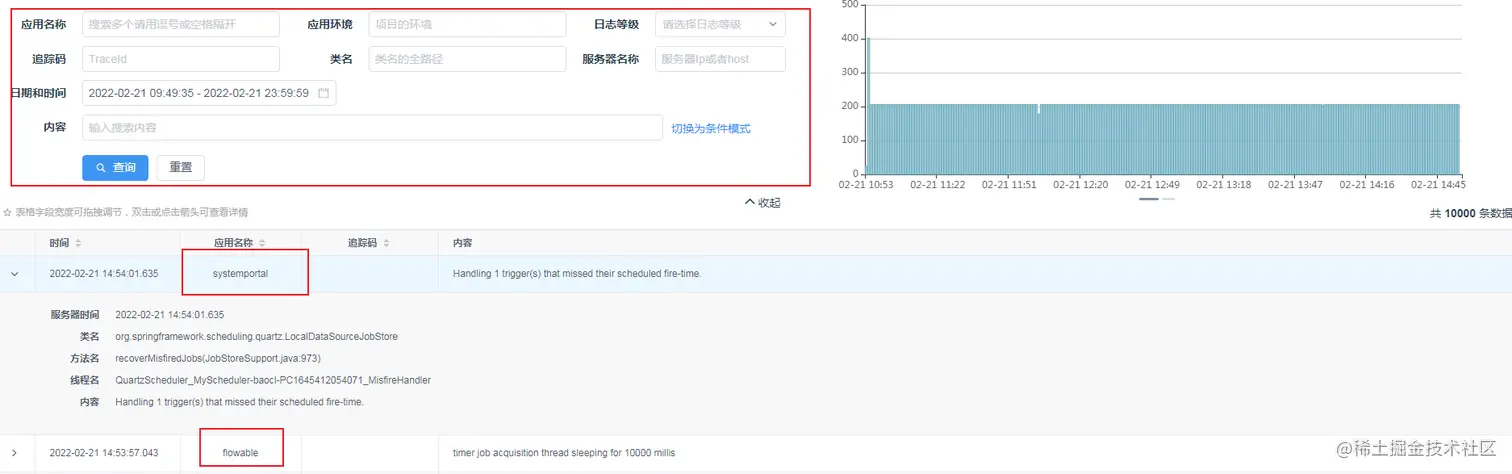This screenshot has width=1512, height=474.
Task: Click the magnifier icon in 查询 button
Action: [101, 168]
